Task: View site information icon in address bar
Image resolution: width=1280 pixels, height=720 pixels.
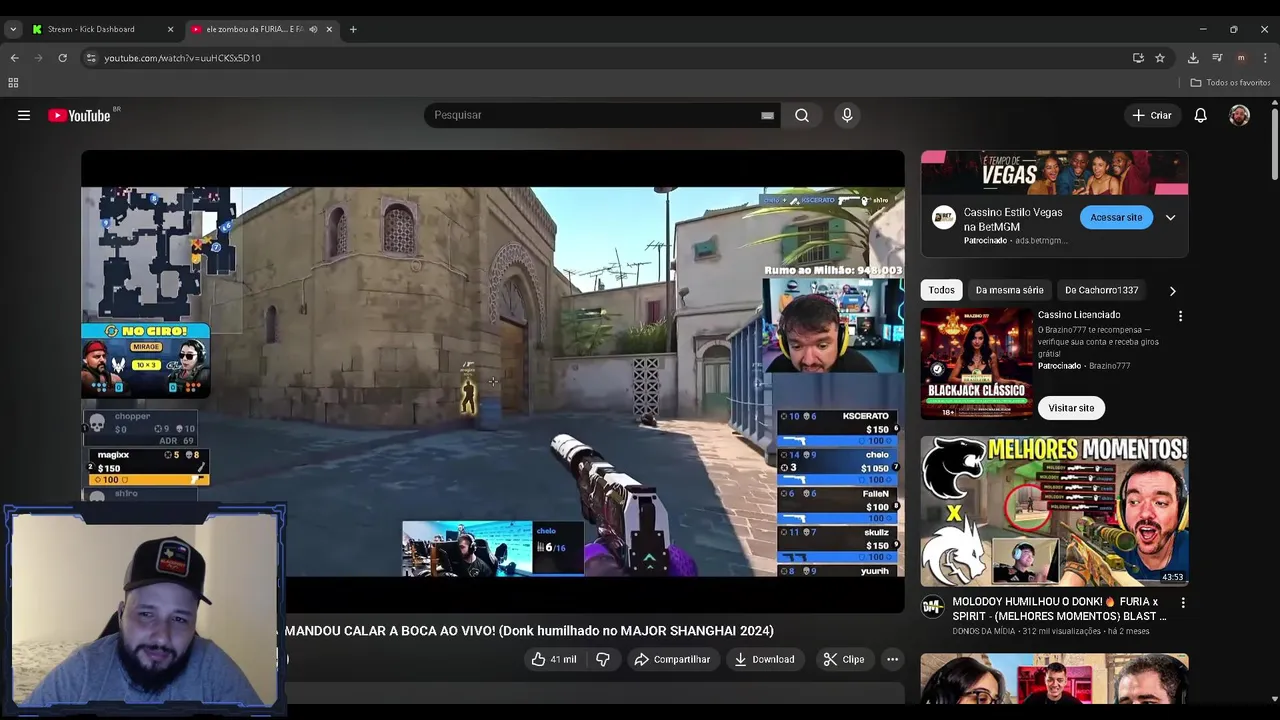Action: coord(91,58)
